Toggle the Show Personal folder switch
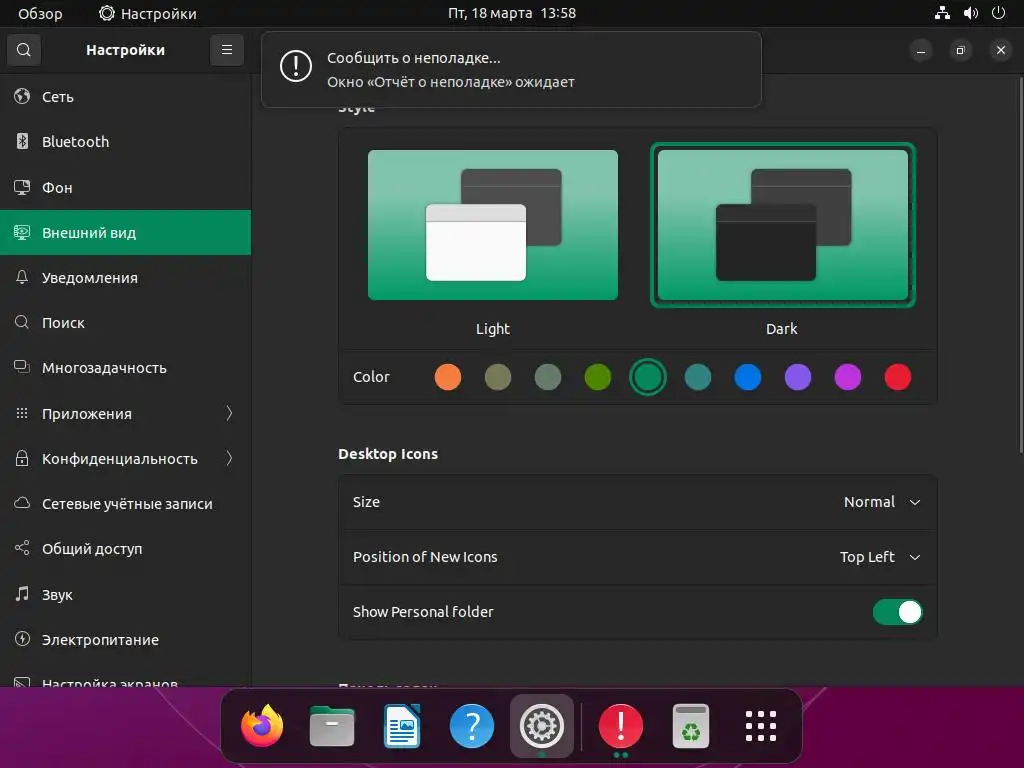This screenshot has height=768, width=1024. coord(897,612)
